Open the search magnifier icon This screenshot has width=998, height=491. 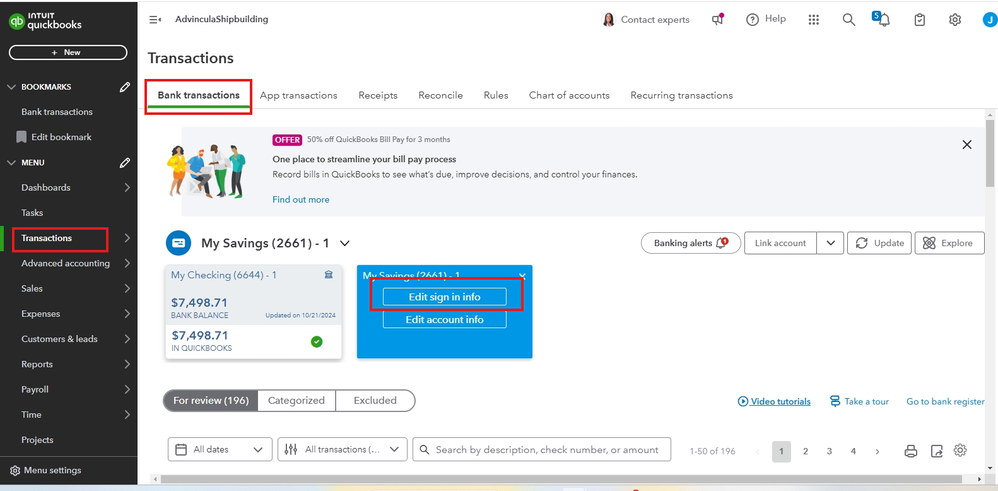pos(848,20)
